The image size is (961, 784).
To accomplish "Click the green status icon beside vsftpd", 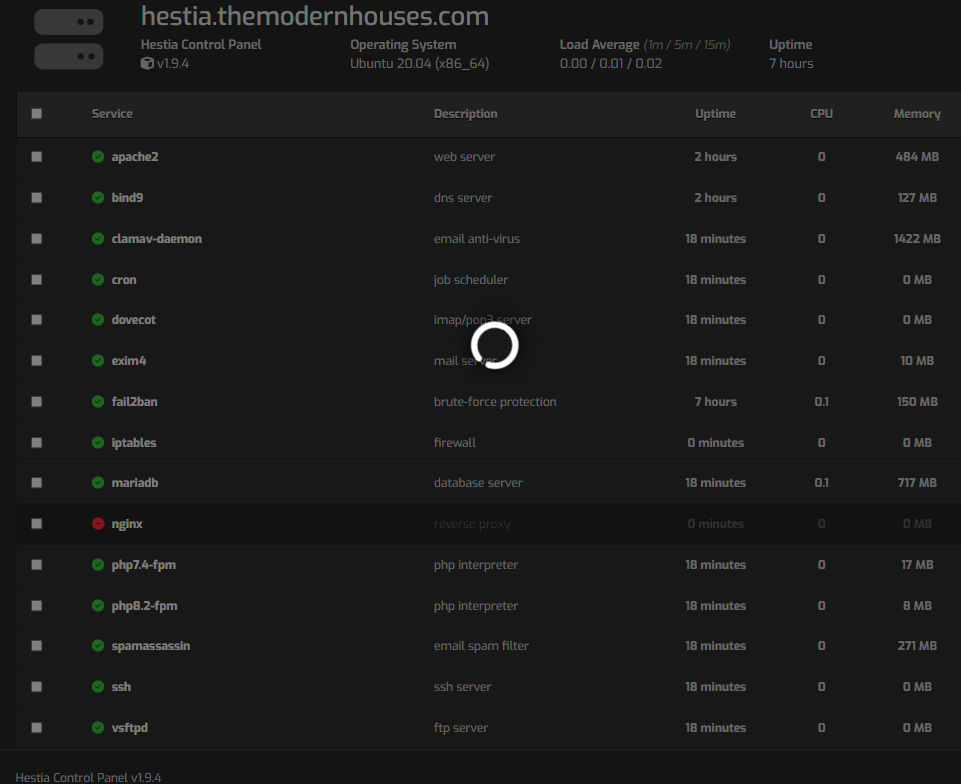I will point(98,728).
